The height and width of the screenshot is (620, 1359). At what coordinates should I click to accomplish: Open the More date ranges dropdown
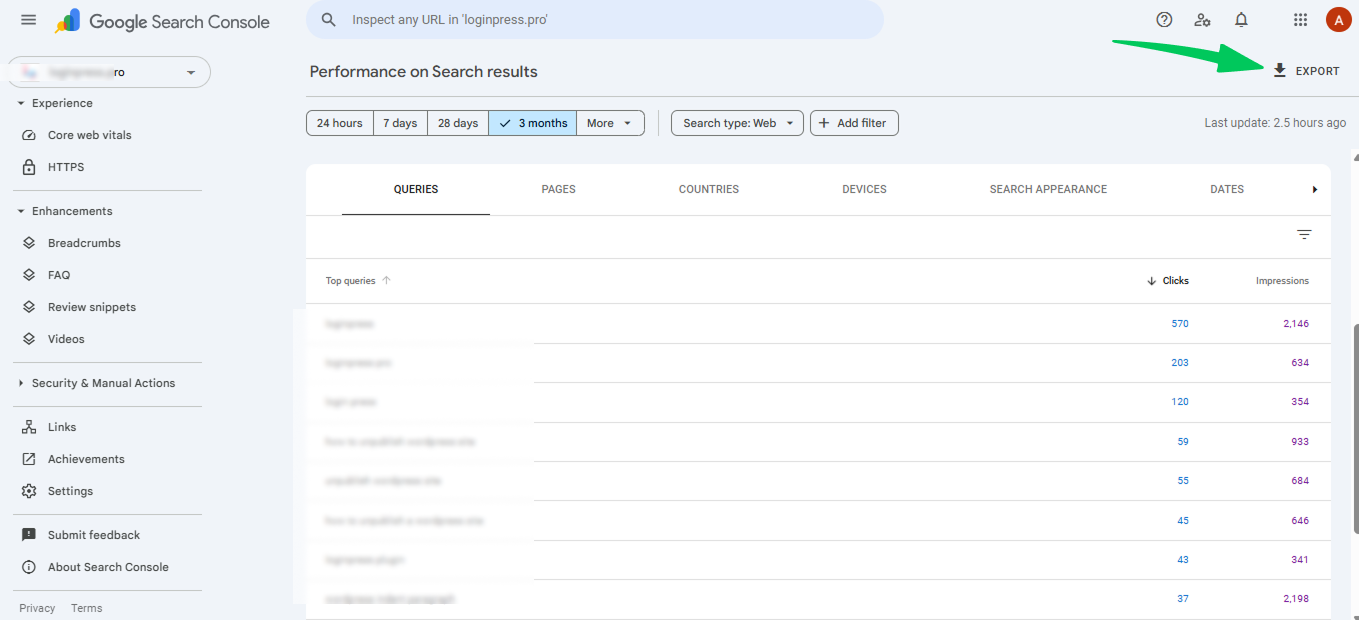pos(610,123)
